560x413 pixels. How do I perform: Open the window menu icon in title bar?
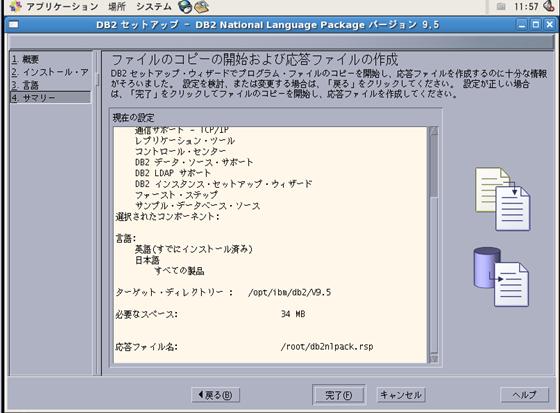coord(14,25)
